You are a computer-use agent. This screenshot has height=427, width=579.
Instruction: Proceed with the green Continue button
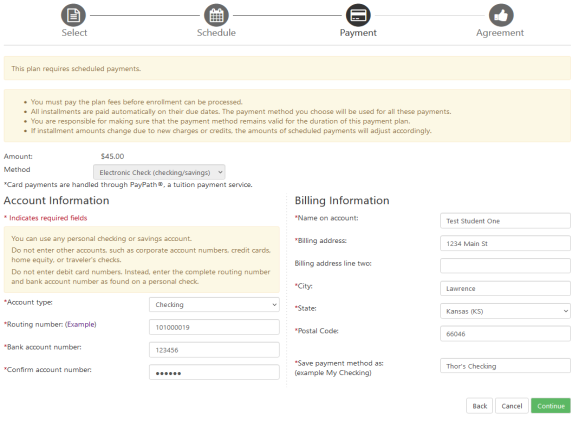(551, 406)
